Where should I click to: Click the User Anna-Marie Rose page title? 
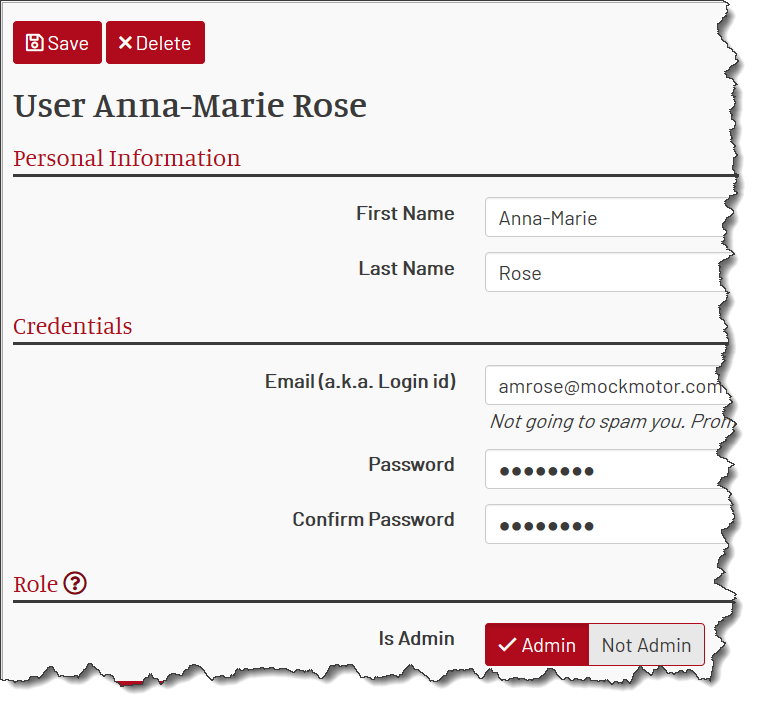point(190,106)
